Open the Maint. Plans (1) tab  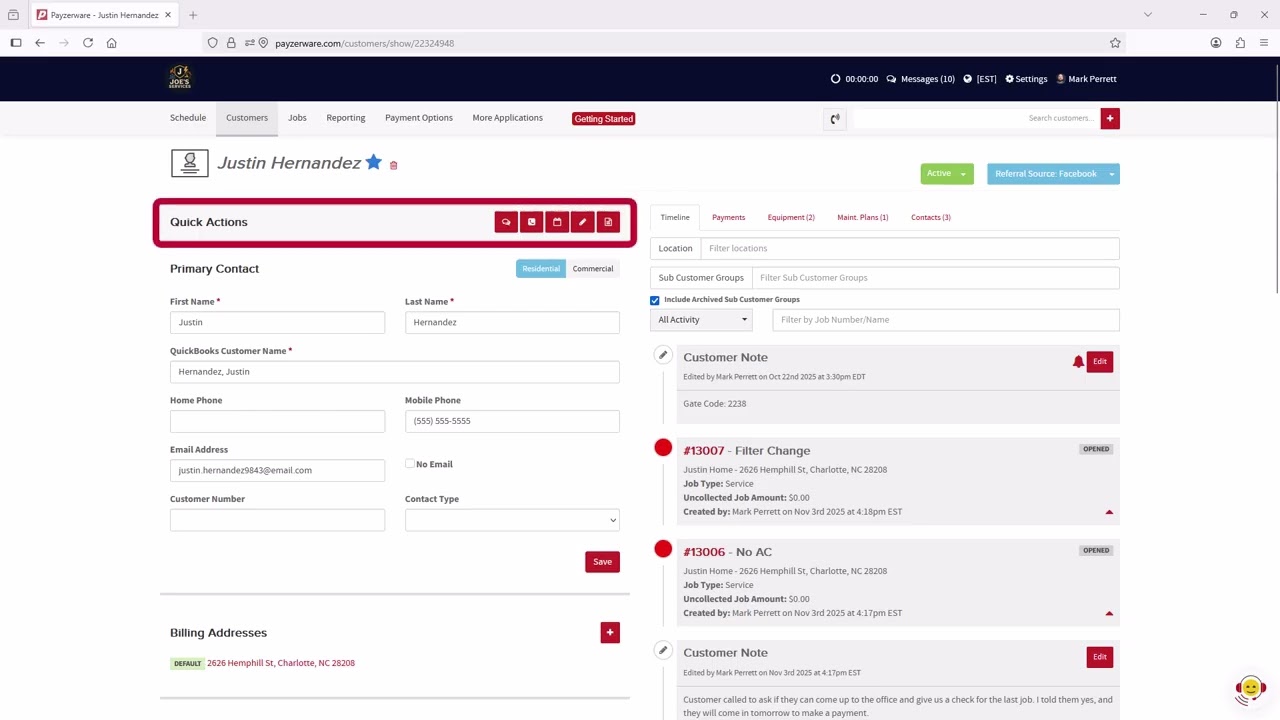[x=862, y=217]
